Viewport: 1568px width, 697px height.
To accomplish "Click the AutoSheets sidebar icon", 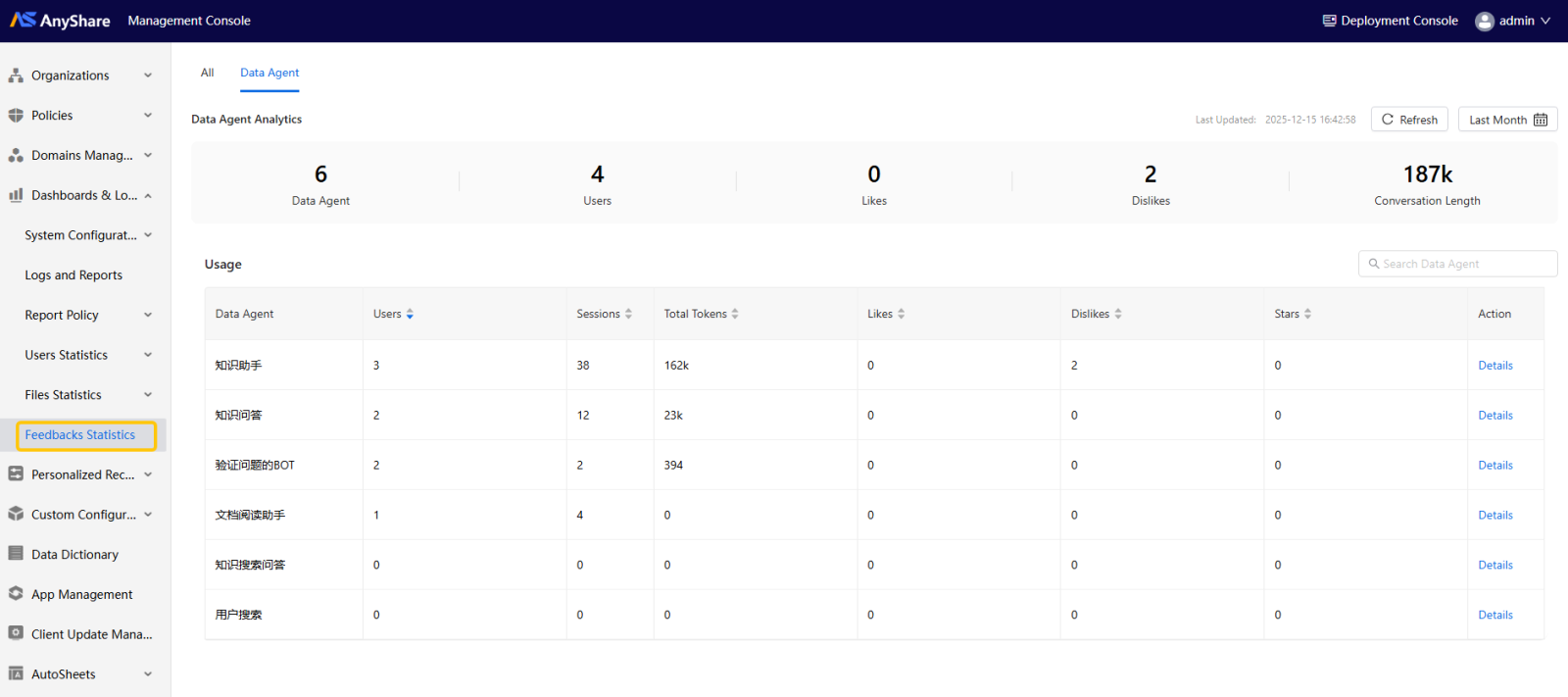I will pyautogui.click(x=16, y=673).
